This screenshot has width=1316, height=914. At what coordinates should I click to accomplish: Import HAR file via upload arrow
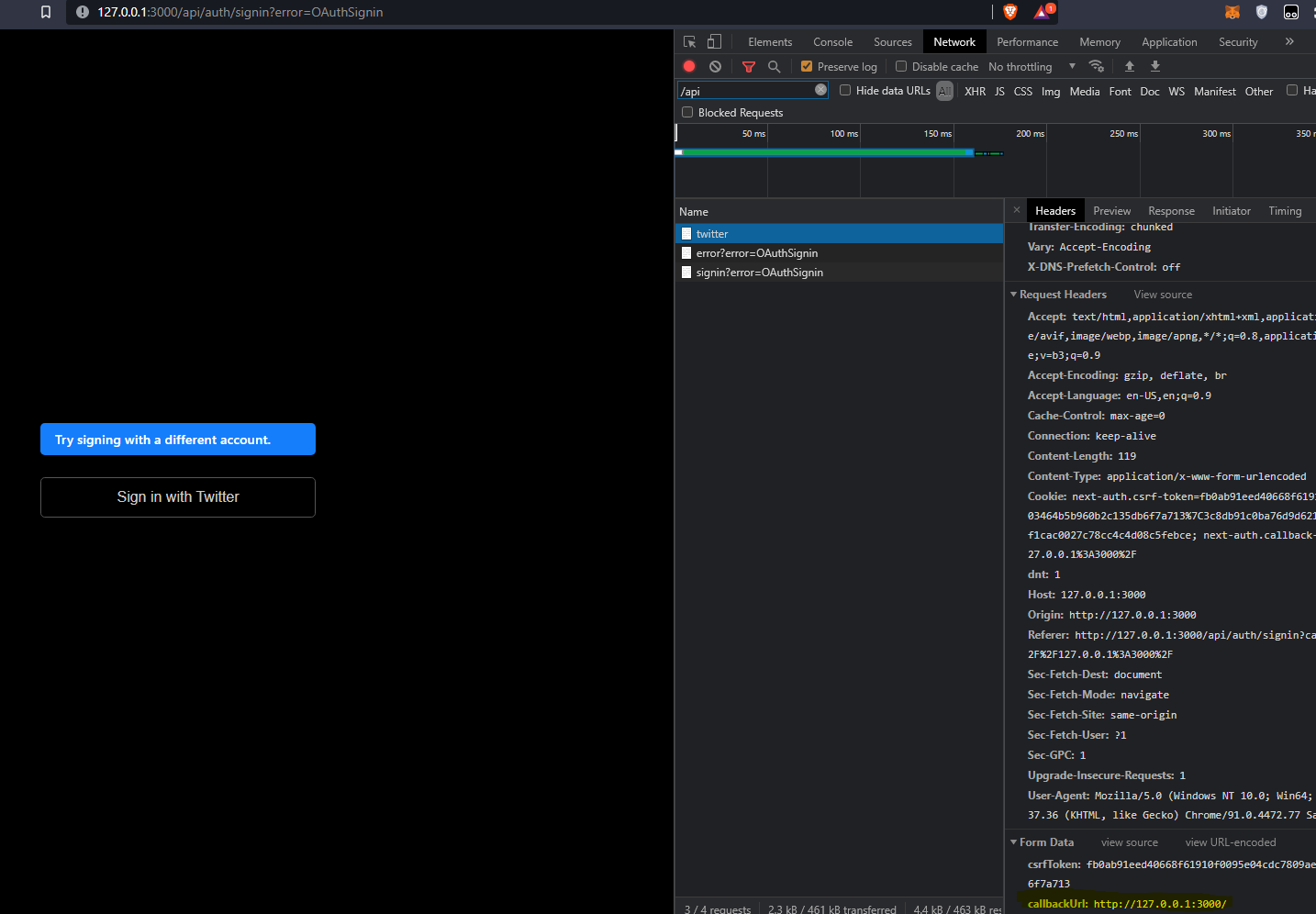pos(1129,66)
